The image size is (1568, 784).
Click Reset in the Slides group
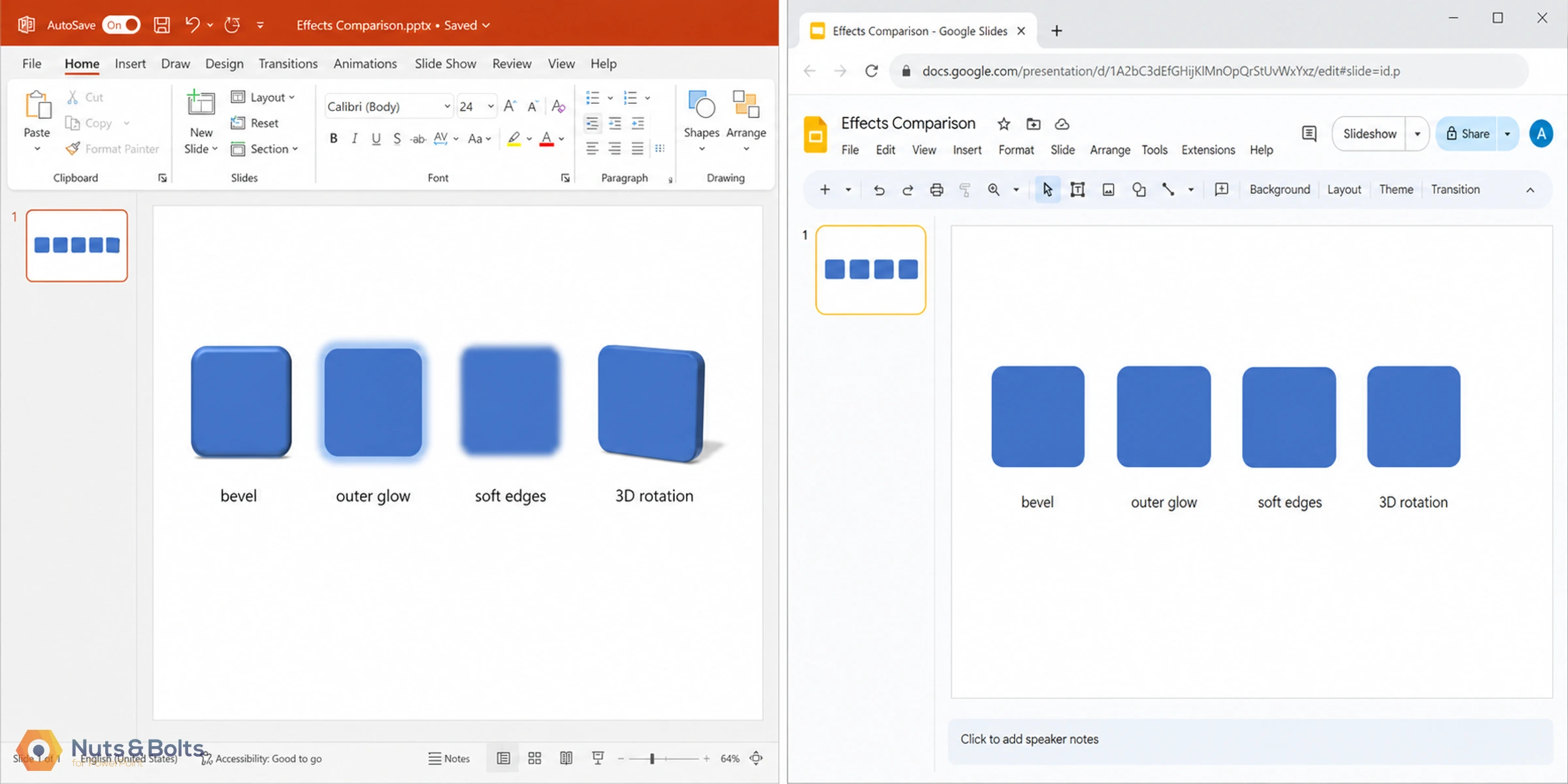(255, 123)
